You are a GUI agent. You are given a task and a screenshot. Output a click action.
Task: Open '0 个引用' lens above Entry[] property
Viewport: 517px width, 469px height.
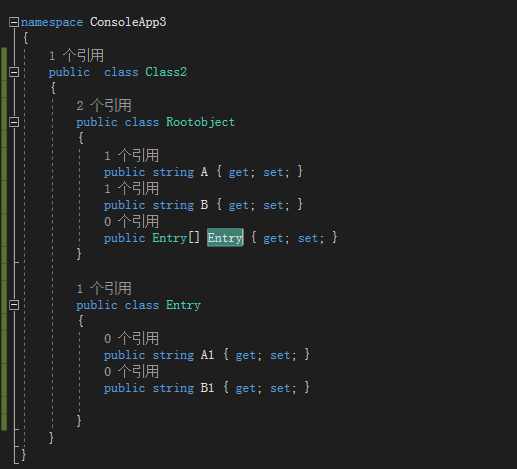131,221
